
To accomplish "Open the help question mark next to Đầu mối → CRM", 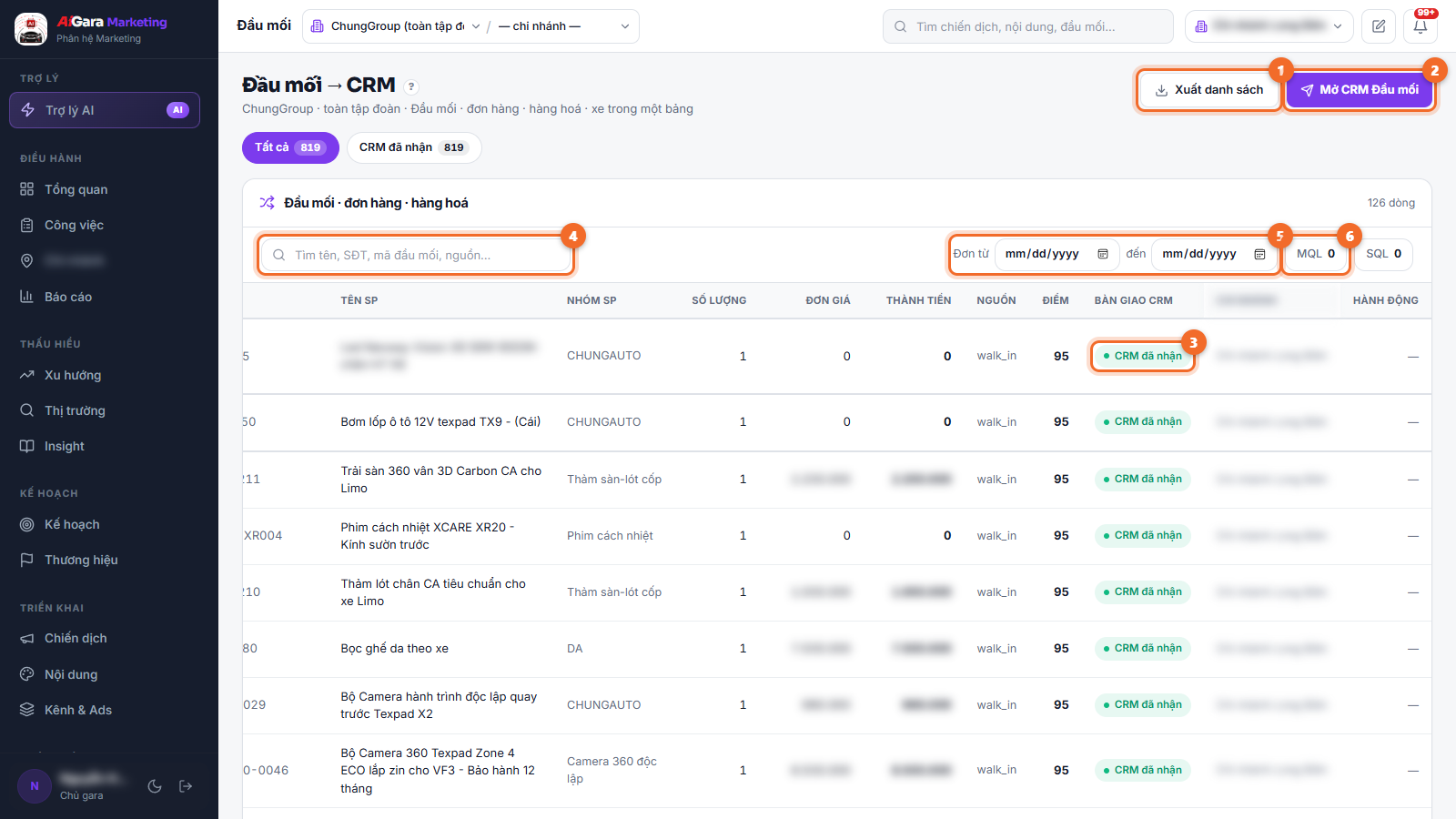I will coord(411,86).
